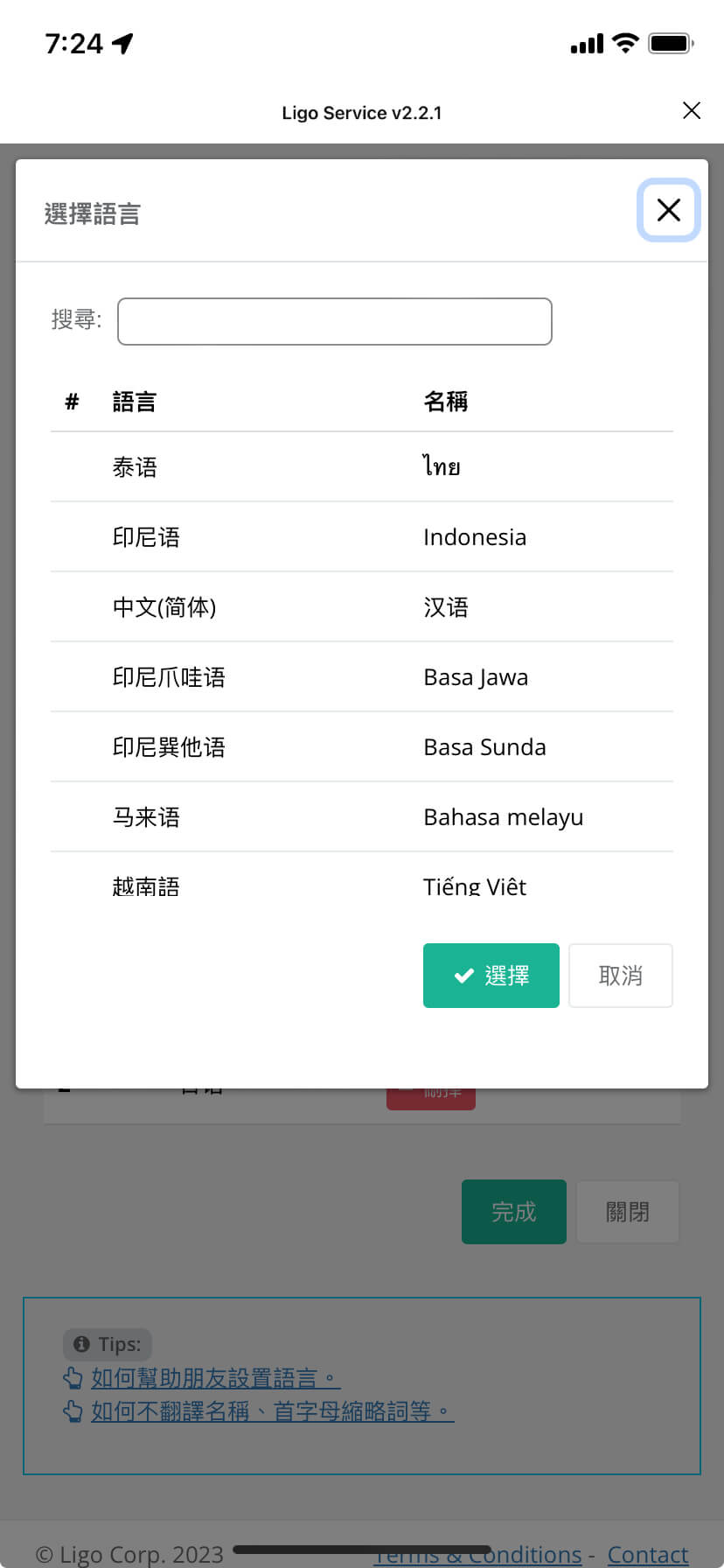Click the 搜尋 search input field
The height and width of the screenshot is (1568, 724).
tap(334, 321)
